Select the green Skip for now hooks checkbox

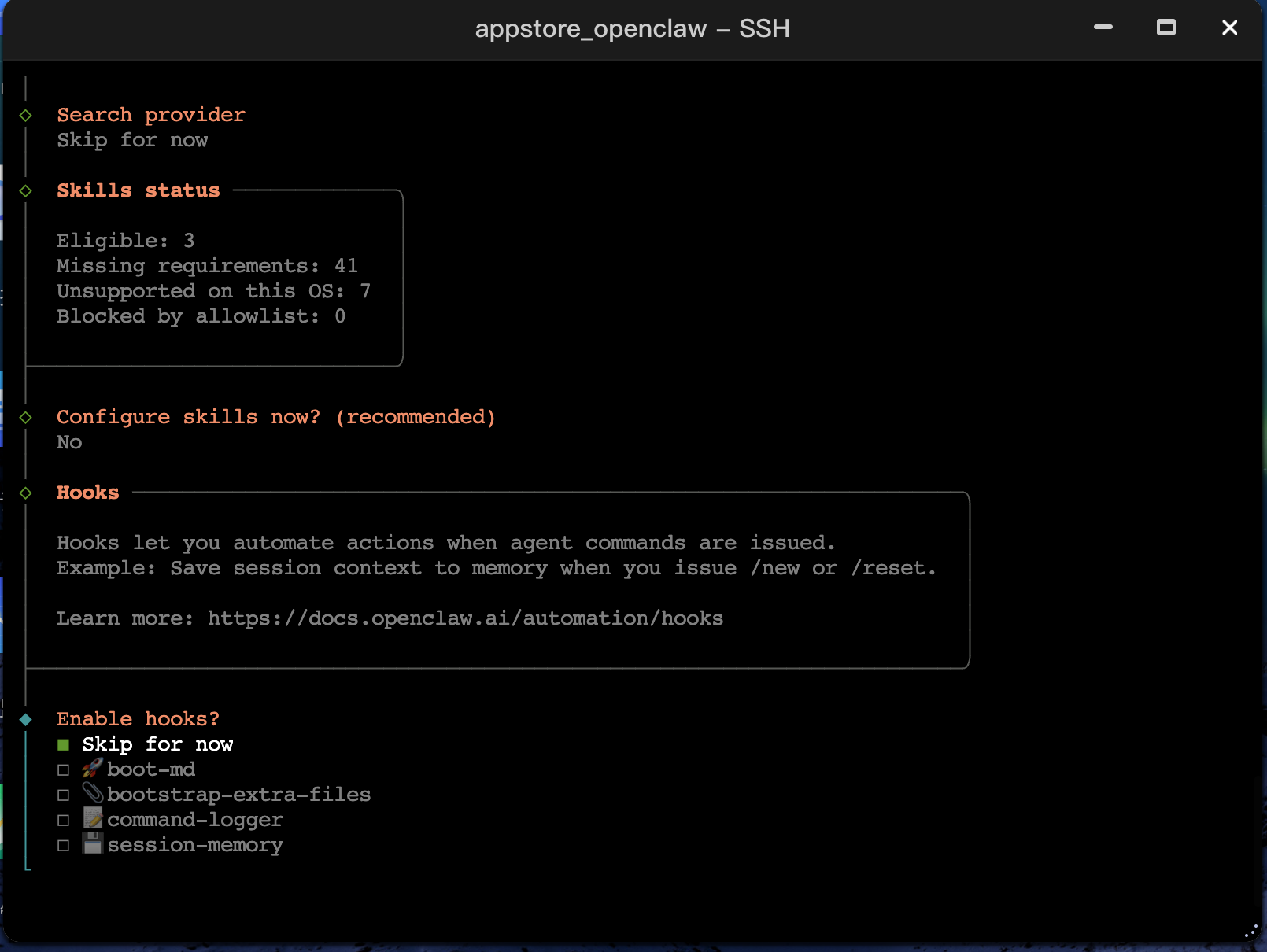64,745
